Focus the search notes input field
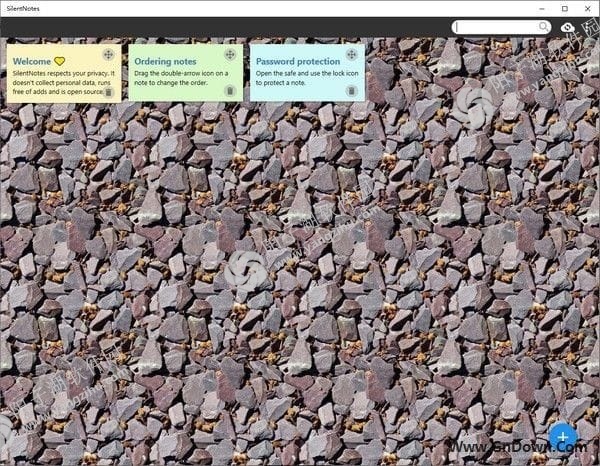Screen dimensions: 600x466 (x=495, y=27)
